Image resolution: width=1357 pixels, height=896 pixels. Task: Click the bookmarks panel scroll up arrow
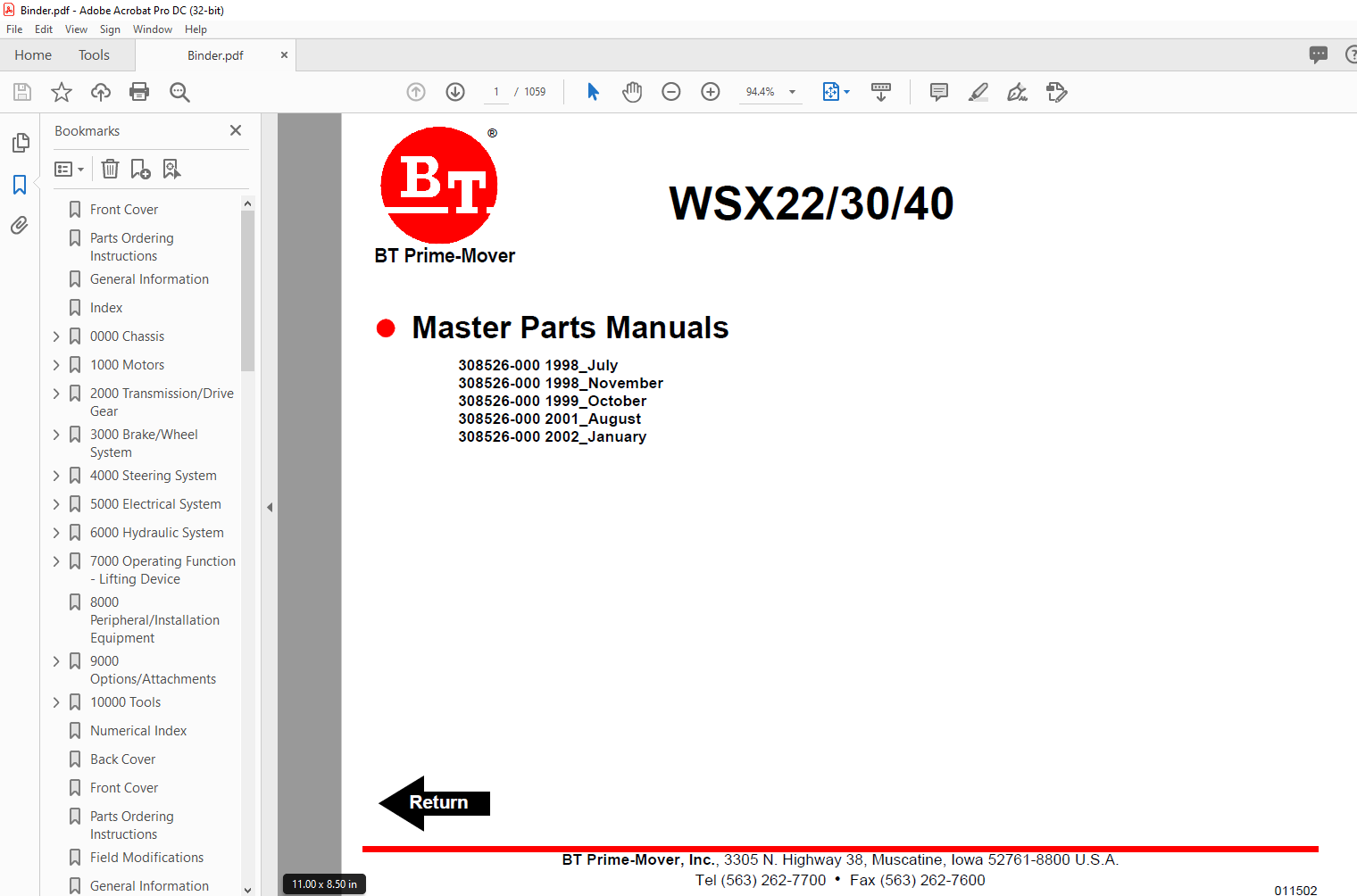[x=247, y=203]
